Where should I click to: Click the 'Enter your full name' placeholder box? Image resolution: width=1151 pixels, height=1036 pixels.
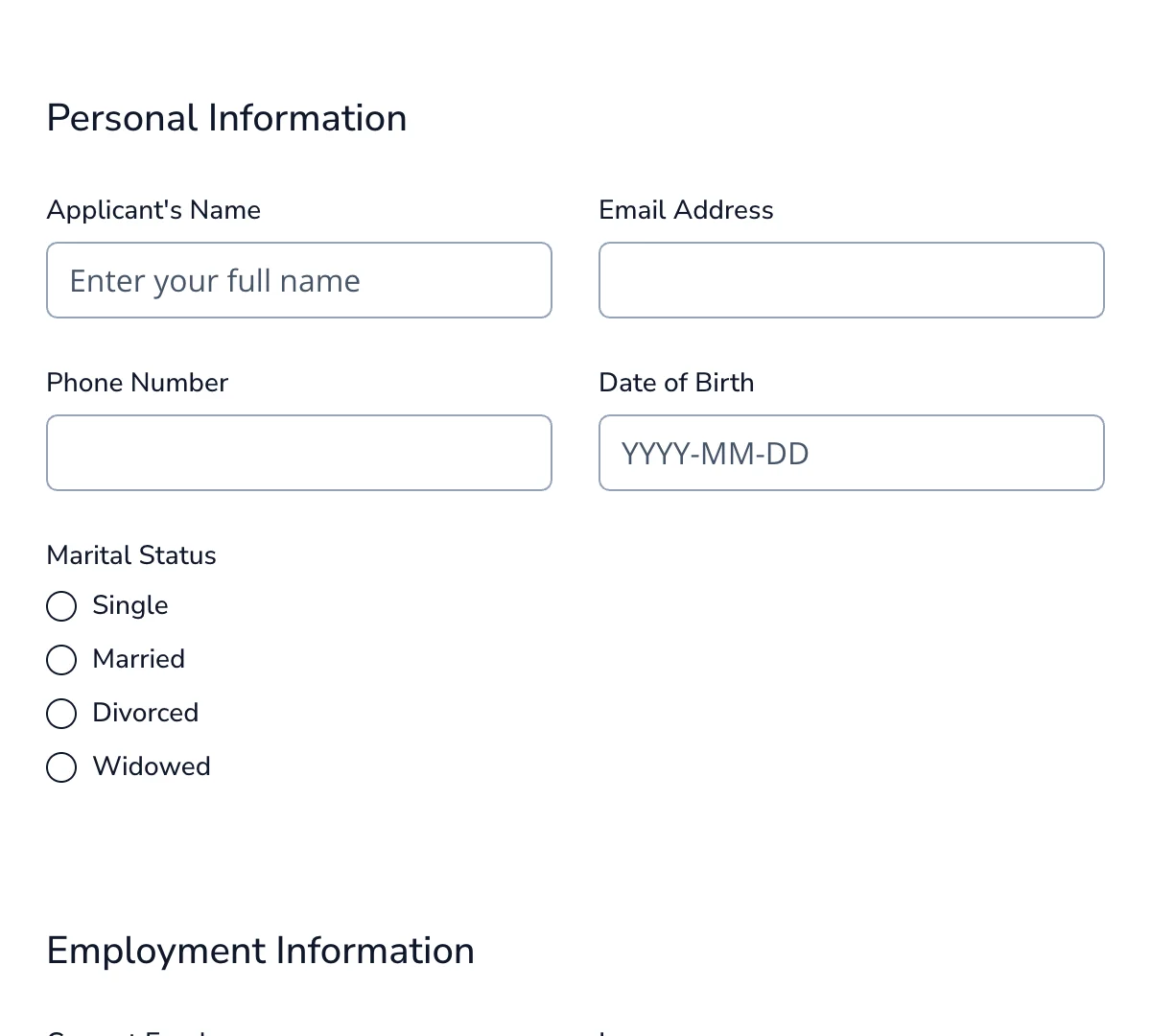point(299,280)
